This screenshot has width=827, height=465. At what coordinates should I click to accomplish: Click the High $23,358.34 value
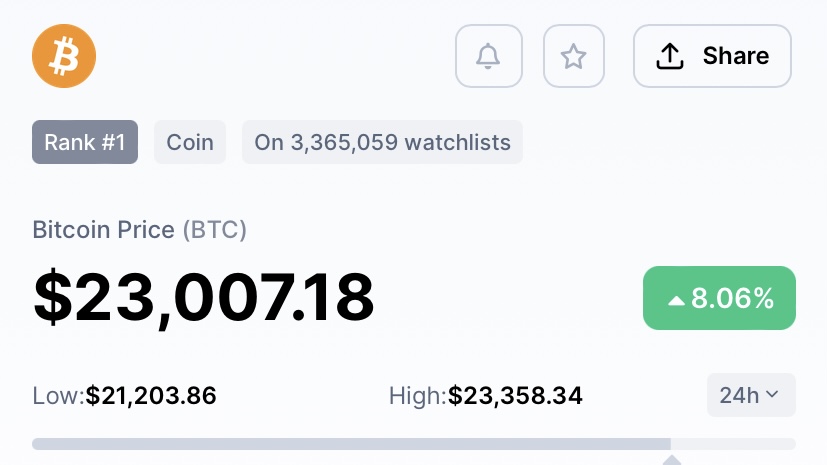tap(515, 395)
